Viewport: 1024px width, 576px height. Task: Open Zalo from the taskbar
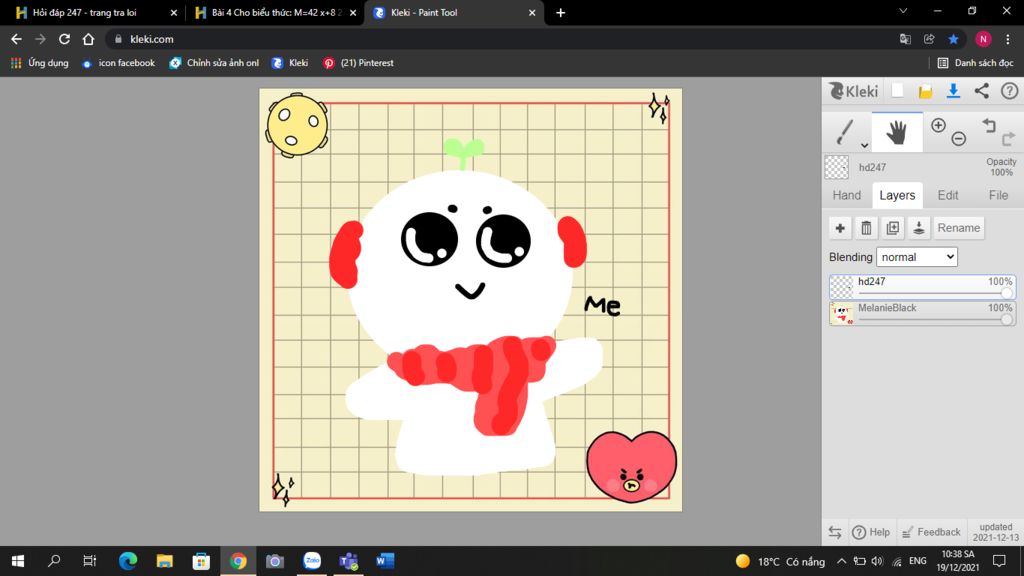tap(312, 561)
